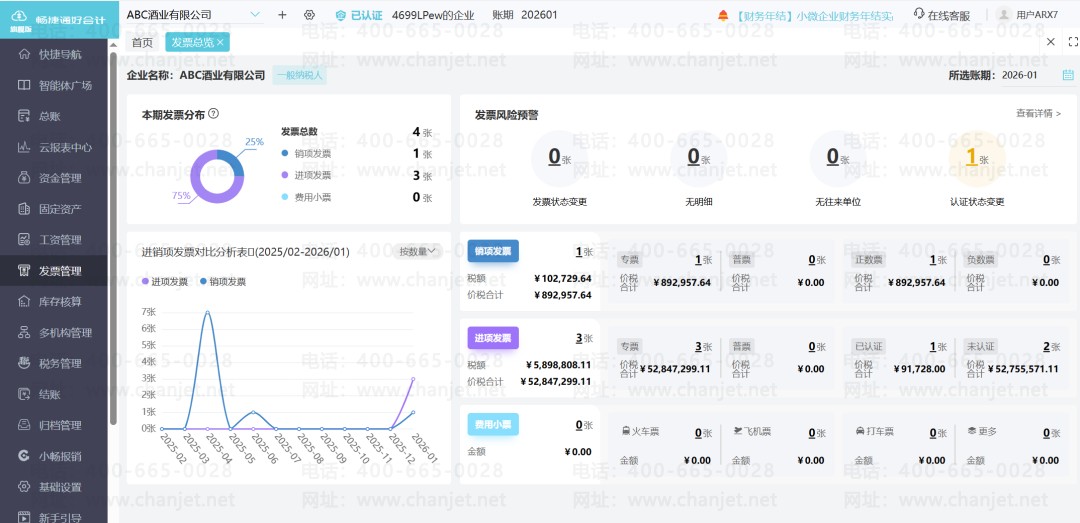1080x523 pixels.
Task: Click the 进项发票 purple button
Action: pos(492,338)
